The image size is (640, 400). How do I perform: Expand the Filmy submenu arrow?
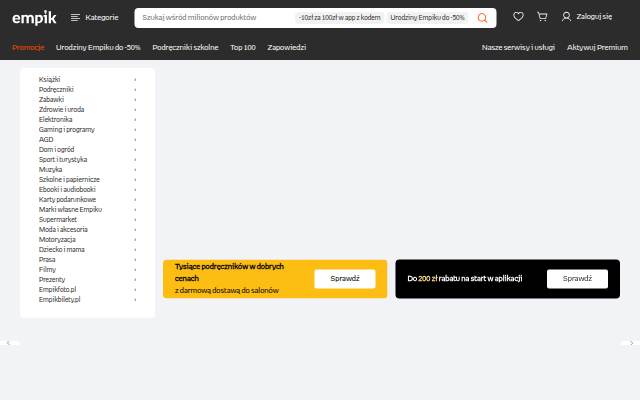(135, 269)
